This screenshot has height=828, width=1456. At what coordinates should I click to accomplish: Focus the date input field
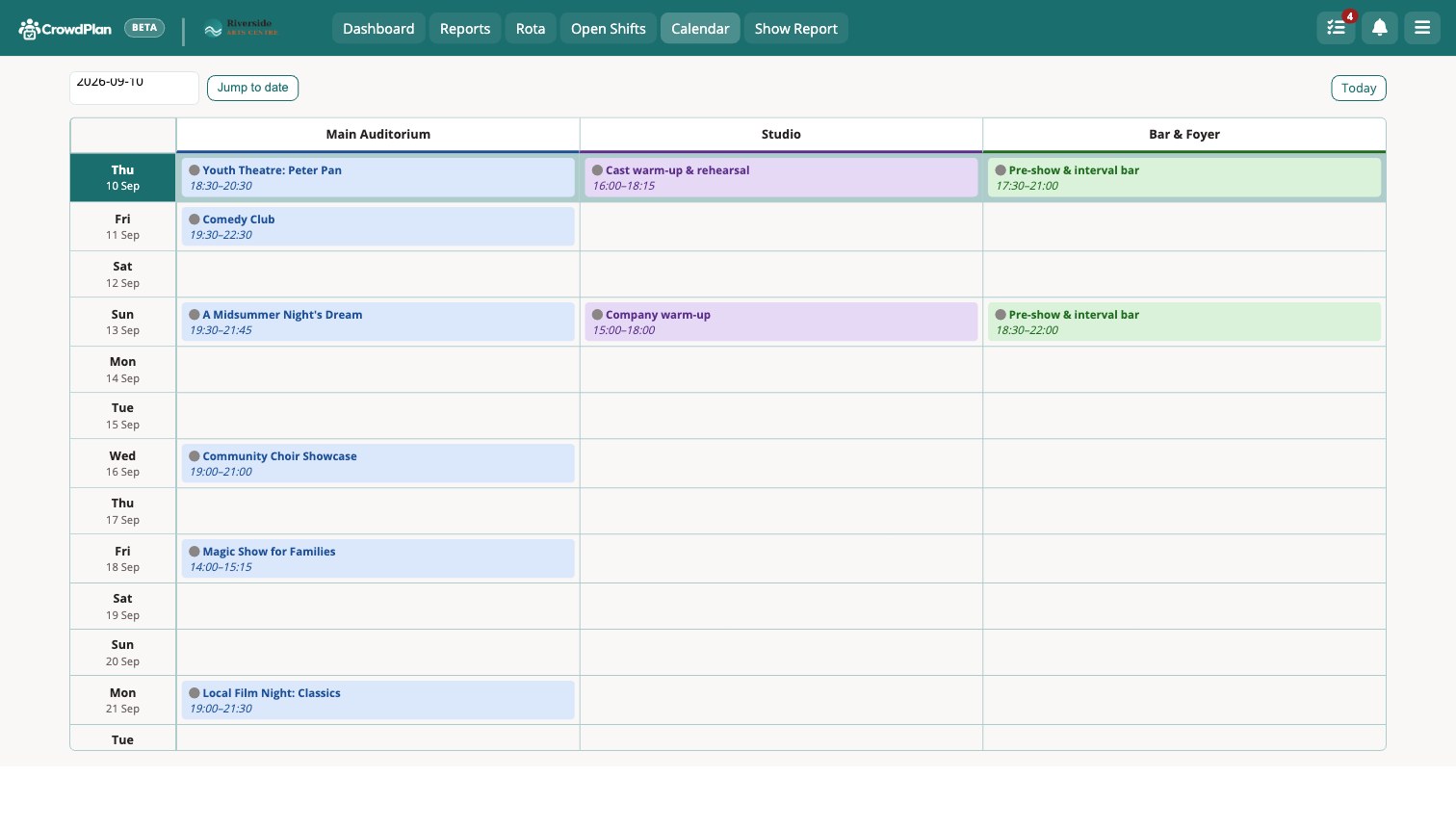(134, 87)
